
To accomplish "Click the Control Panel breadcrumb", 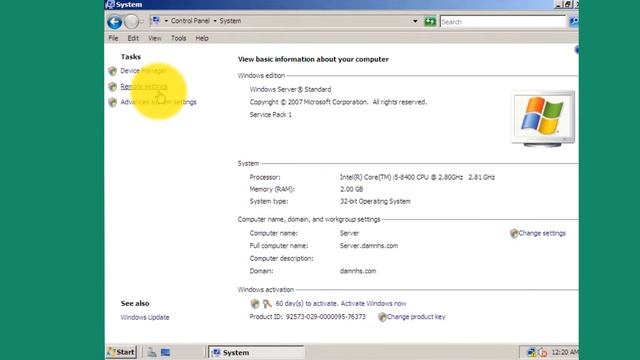I will [190, 21].
